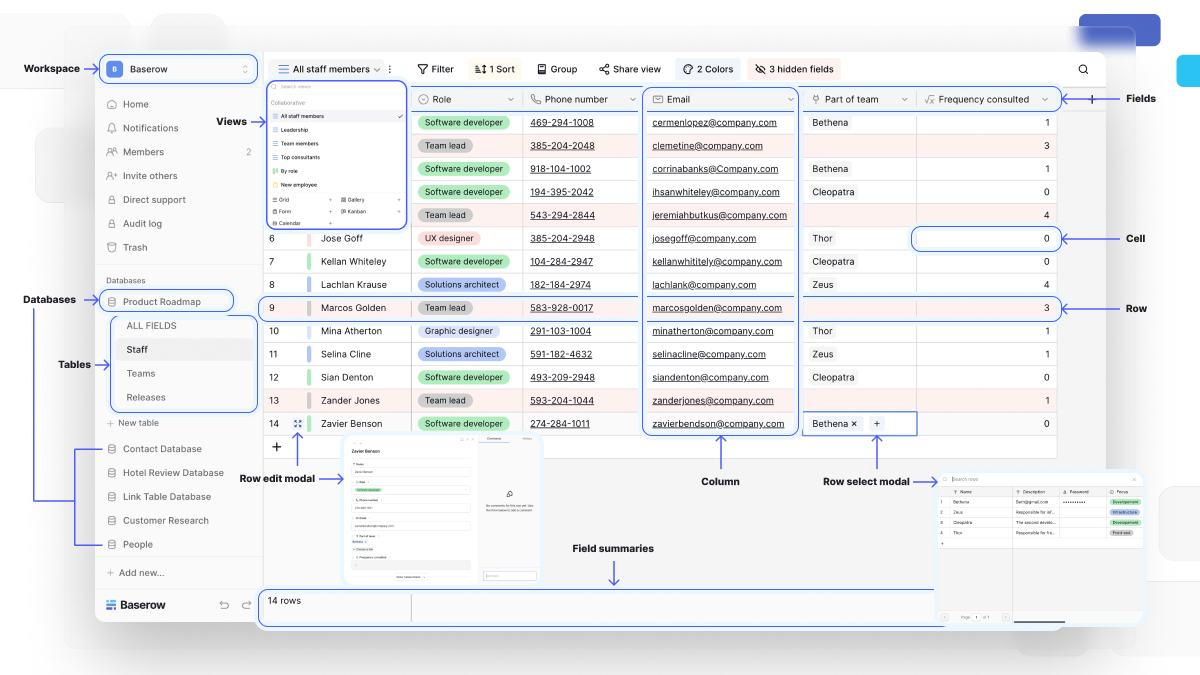1200x675 pixels.
Task: Open email link cermenlopez@company.com
Action: (714, 123)
